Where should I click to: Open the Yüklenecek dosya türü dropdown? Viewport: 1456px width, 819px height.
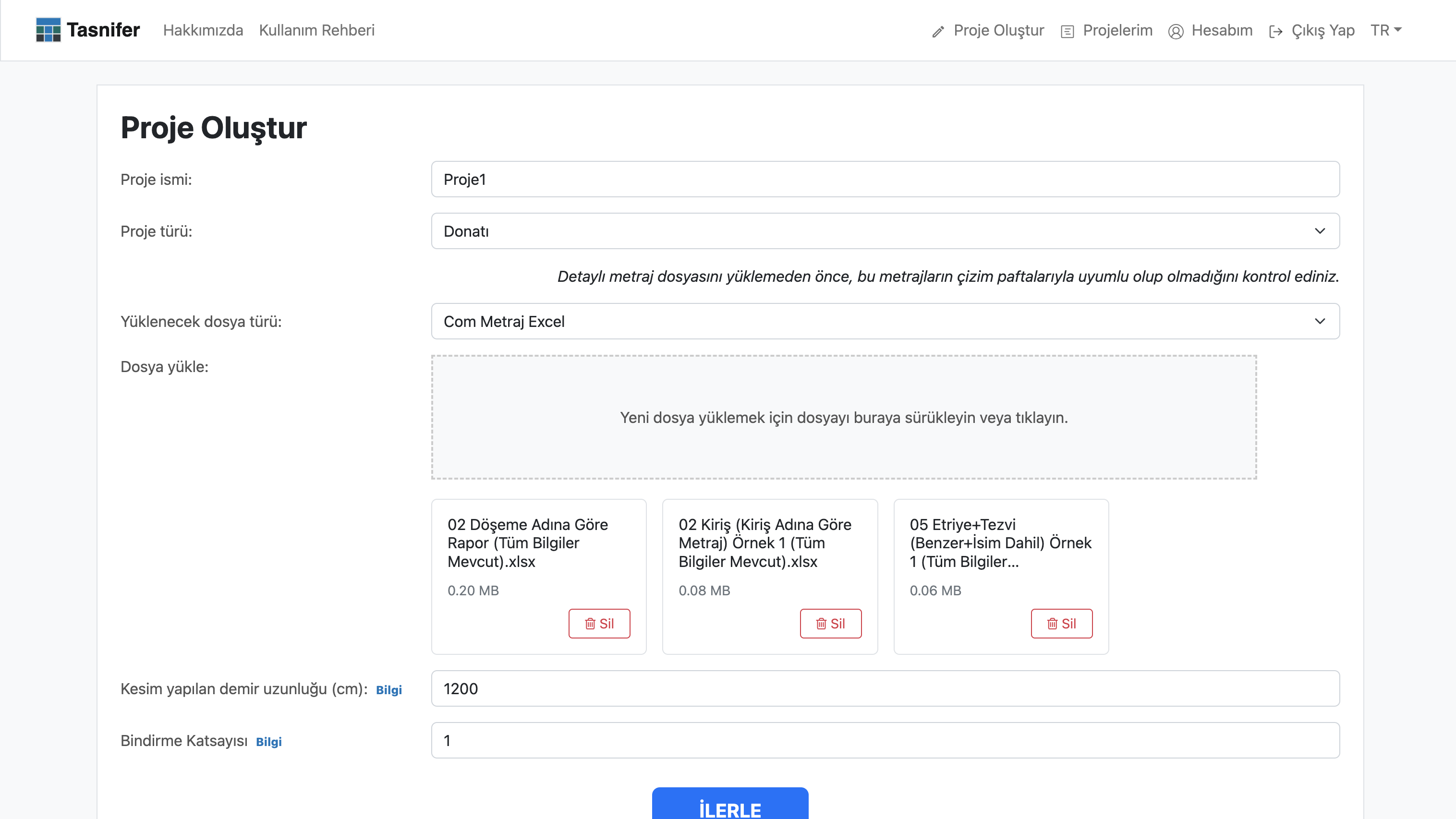885,322
